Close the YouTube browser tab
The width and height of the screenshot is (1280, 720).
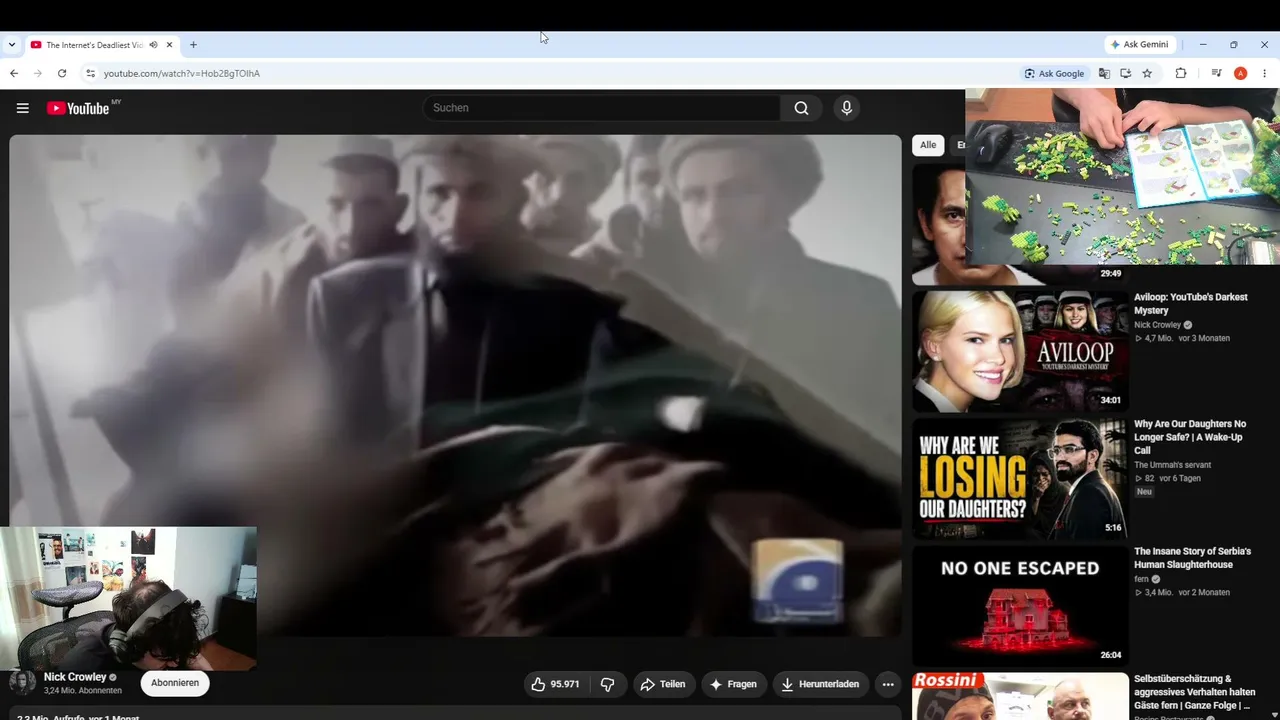coord(169,45)
